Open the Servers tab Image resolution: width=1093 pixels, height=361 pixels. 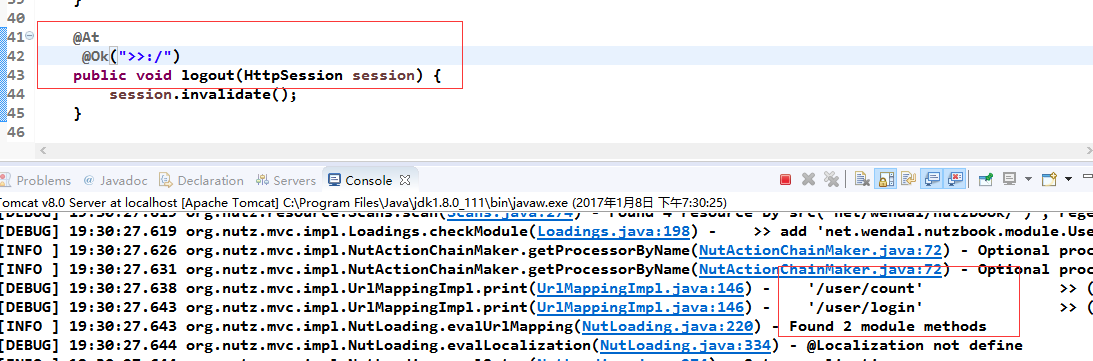286,180
